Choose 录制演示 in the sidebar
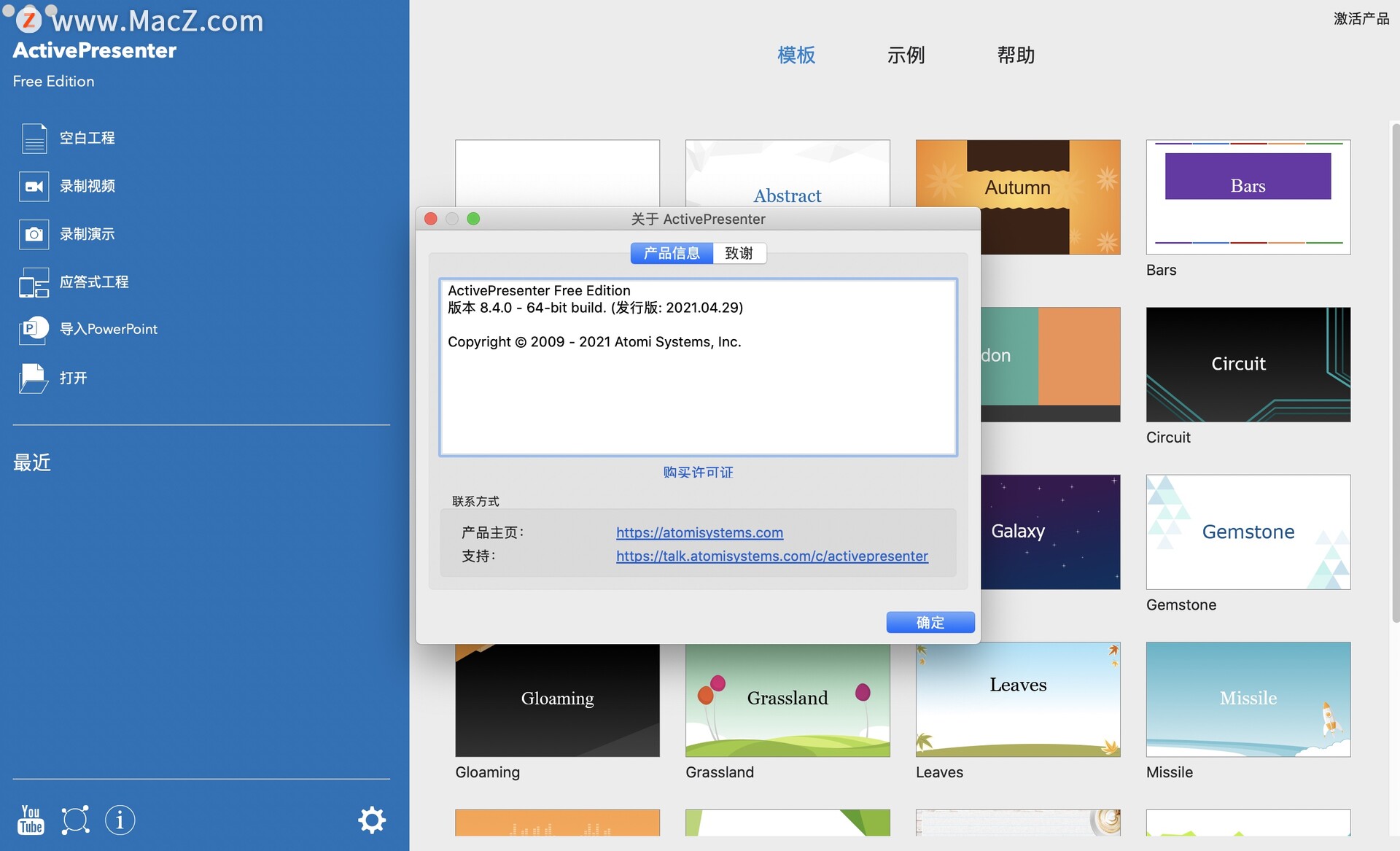This screenshot has width=1400, height=851. click(x=87, y=234)
